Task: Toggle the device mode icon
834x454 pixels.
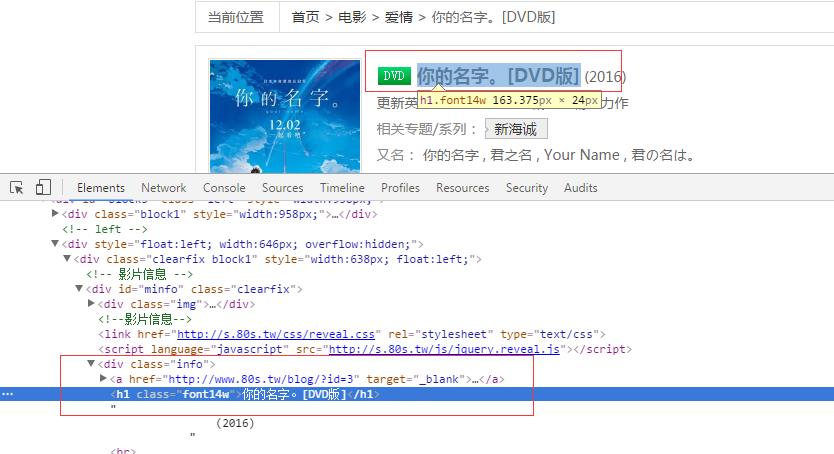Action: pos(43,187)
